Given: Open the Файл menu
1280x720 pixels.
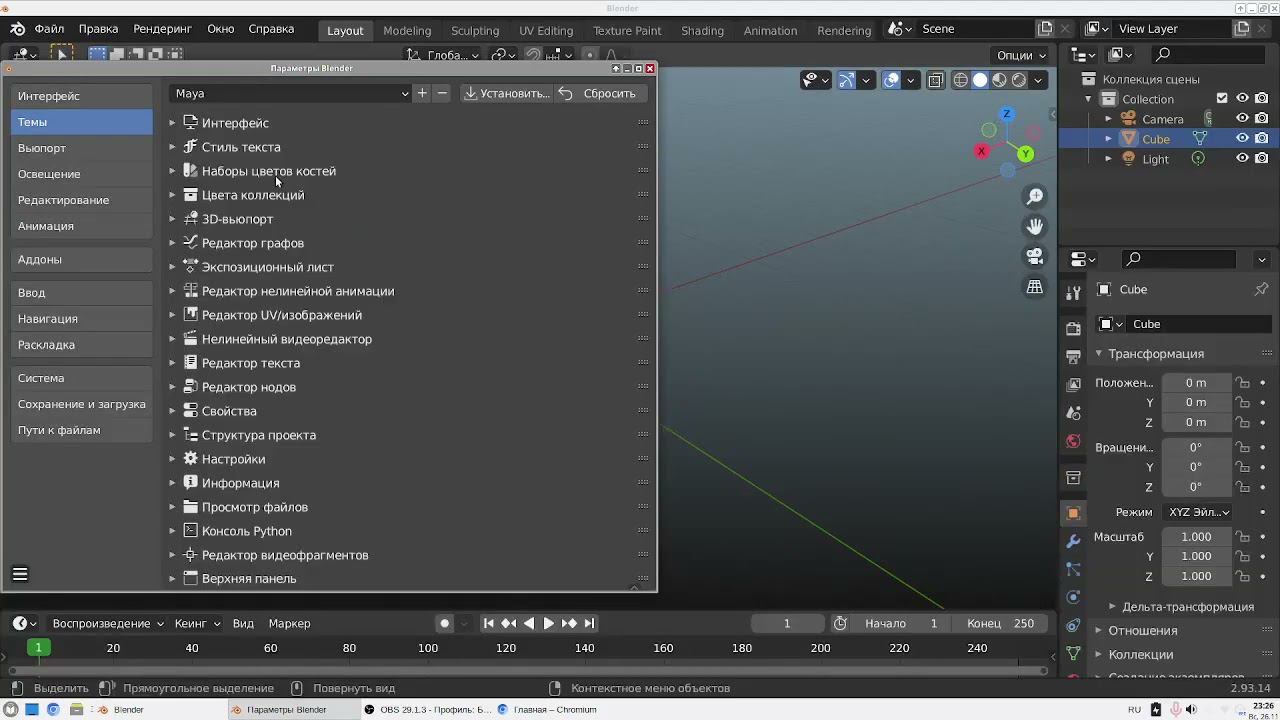Looking at the screenshot, I should [x=49, y=29].
